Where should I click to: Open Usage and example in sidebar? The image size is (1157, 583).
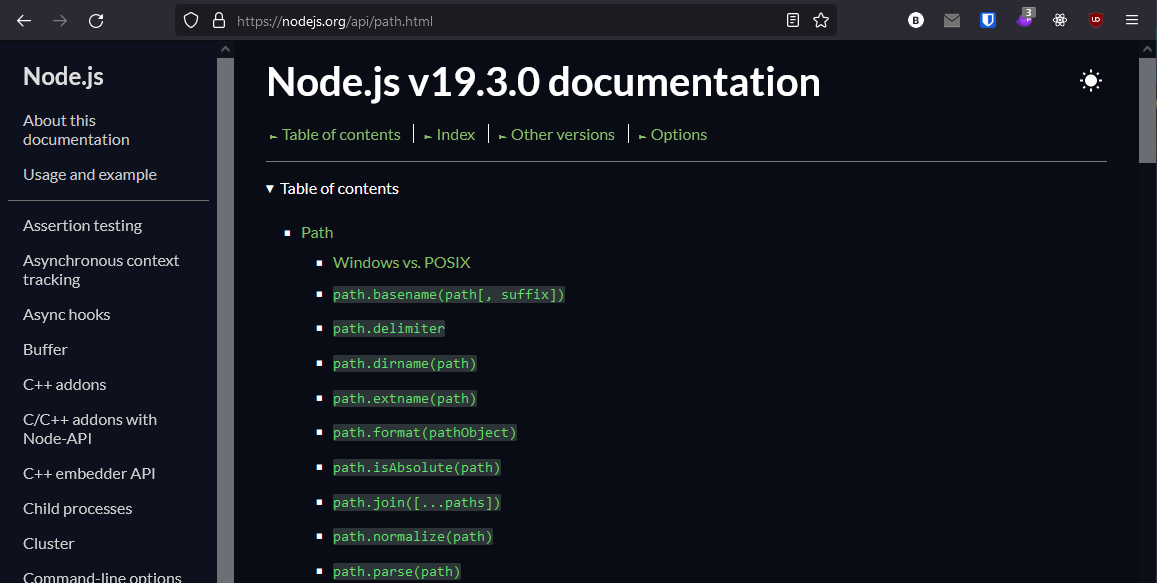90,175
